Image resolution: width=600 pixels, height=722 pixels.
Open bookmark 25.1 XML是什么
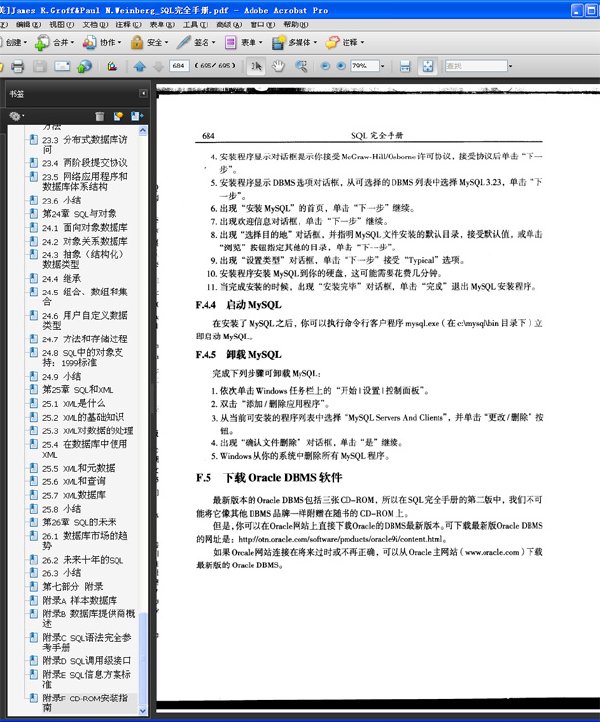pos(74,403)
